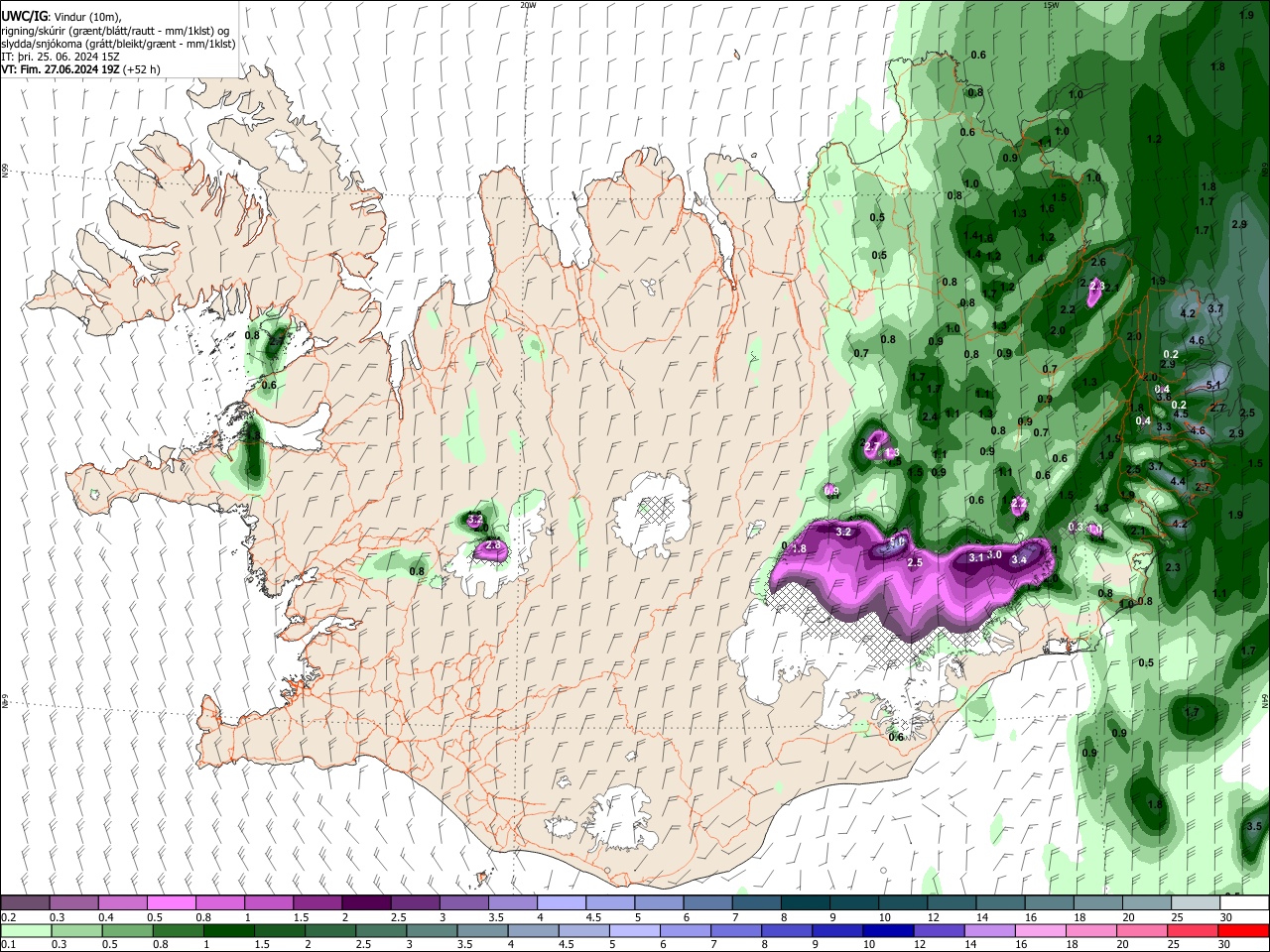1270x952 pixels.
Task: Click the precipitation value 2.6 on the map
Action: pos(1098,262)
